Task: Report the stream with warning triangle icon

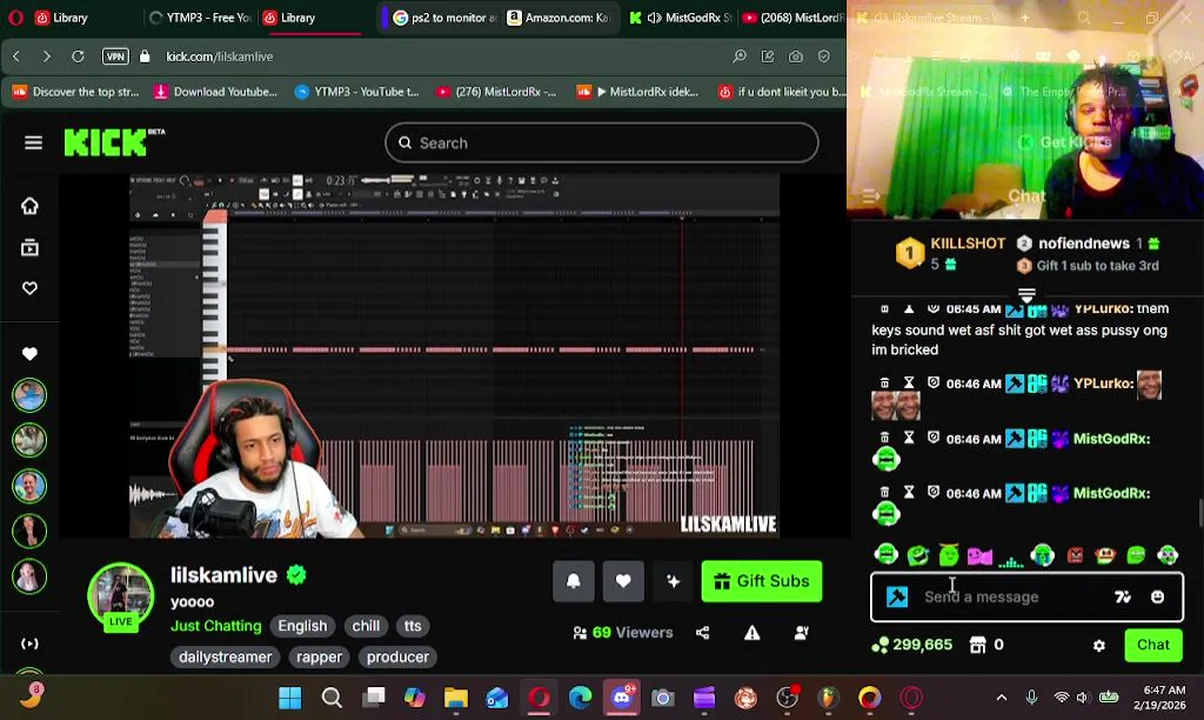Action: tap(752, 632)
